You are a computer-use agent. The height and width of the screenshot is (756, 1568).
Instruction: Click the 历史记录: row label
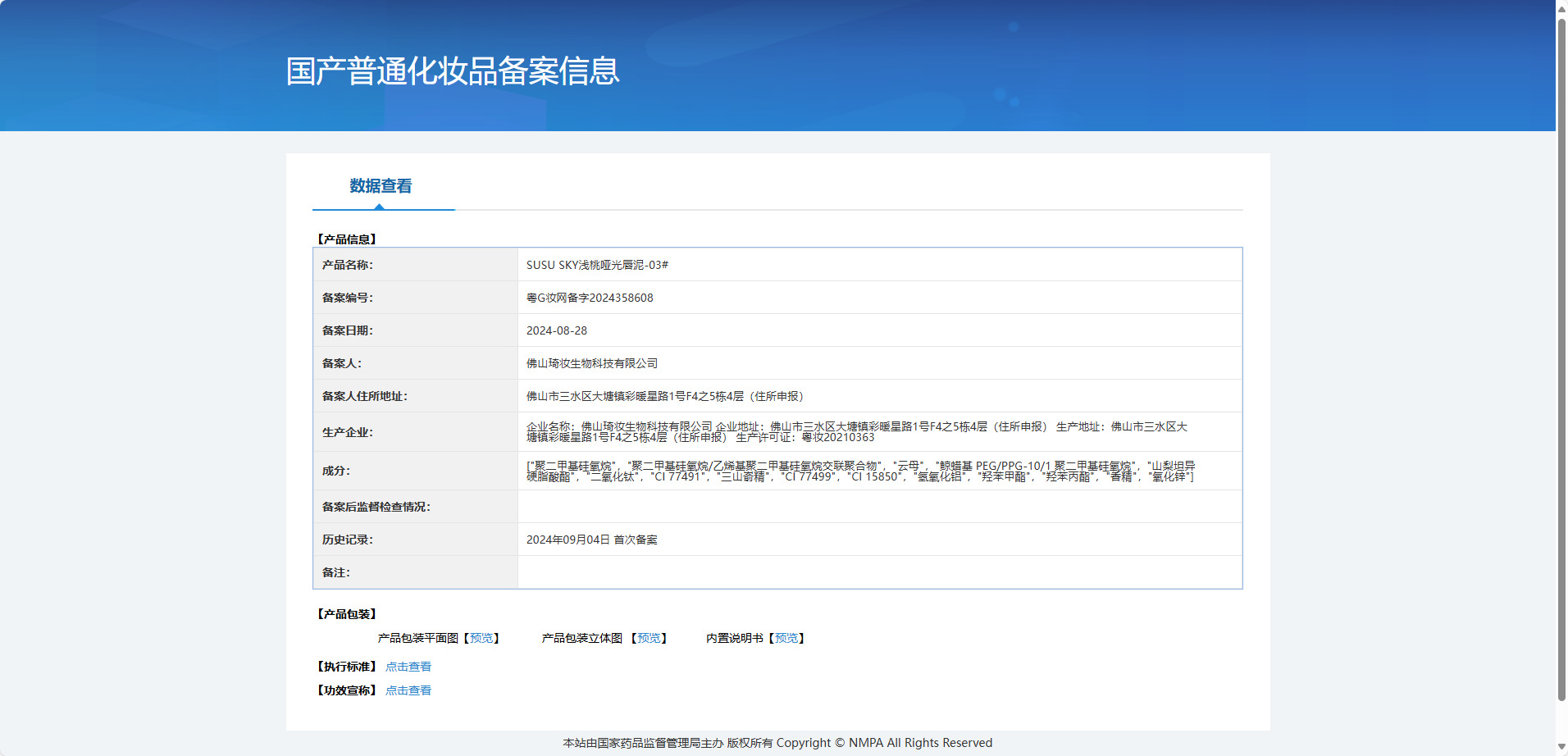[x=348, y=540]
